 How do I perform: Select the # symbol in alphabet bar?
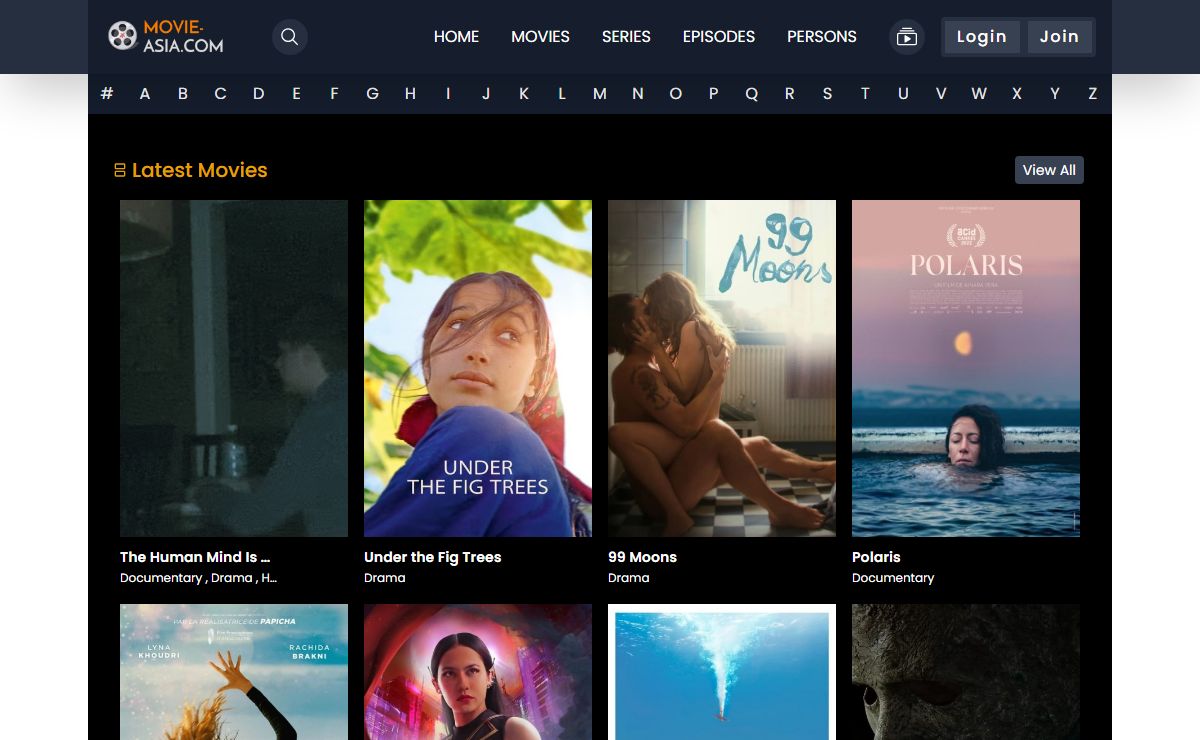tap(107, 94)
